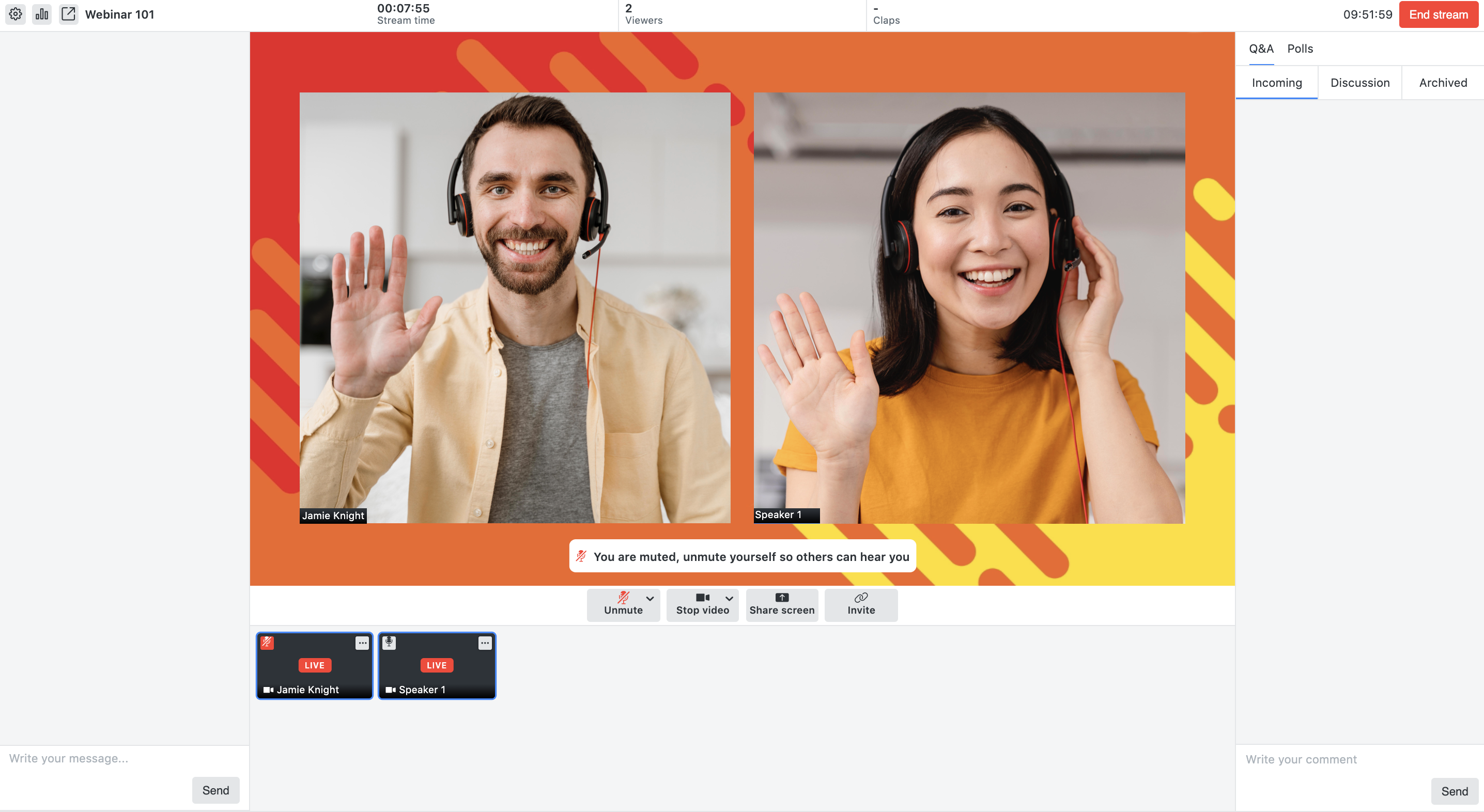Screen dimensions: 1484x812
Task: Click Speaker 1's video feed
Action: (x=969, y=307)
